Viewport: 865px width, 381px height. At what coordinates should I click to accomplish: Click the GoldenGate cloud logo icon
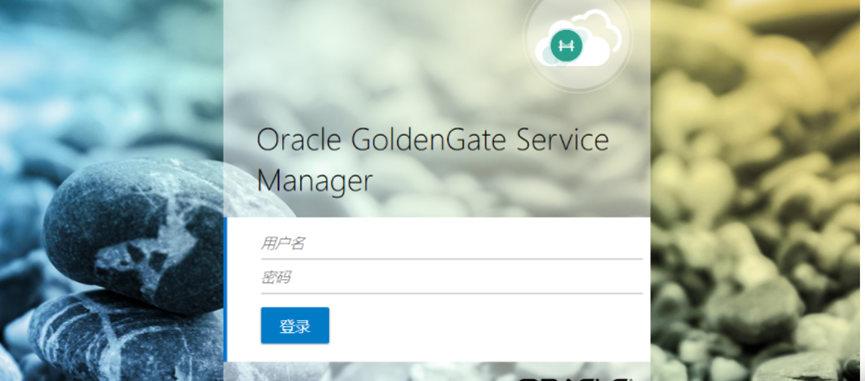pyautogui.click(x=578, y=40)
